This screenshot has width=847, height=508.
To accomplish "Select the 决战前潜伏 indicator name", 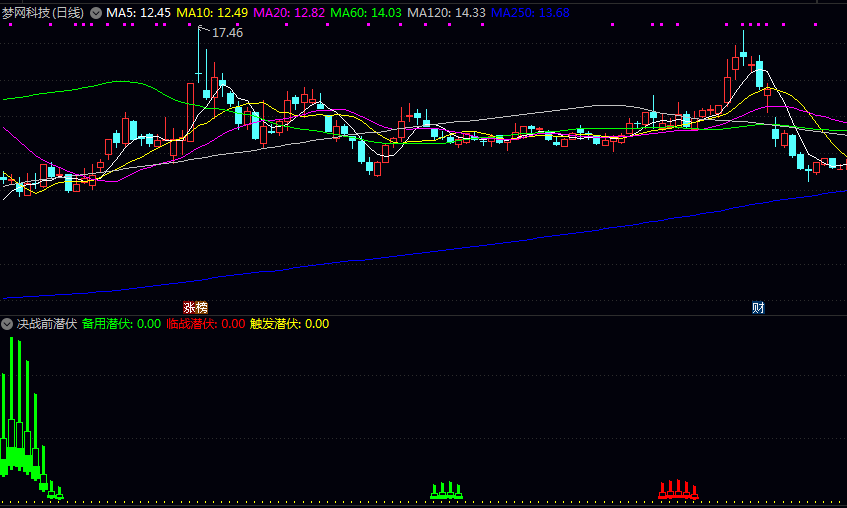I will coord(47,324).
